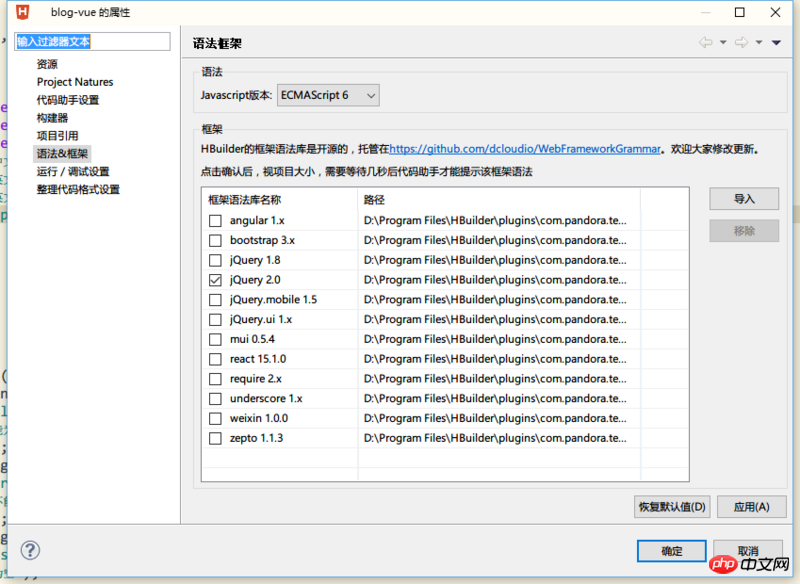
Task: Select the underscore 1.x row name
Action: (266, 399)
